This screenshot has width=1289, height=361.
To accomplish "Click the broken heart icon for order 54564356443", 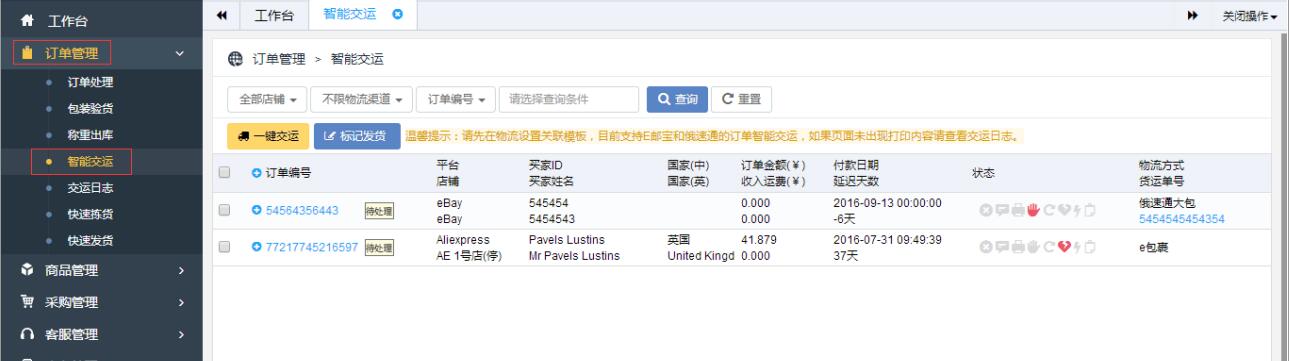I will pyautogui.click(x=1064, y=210).
